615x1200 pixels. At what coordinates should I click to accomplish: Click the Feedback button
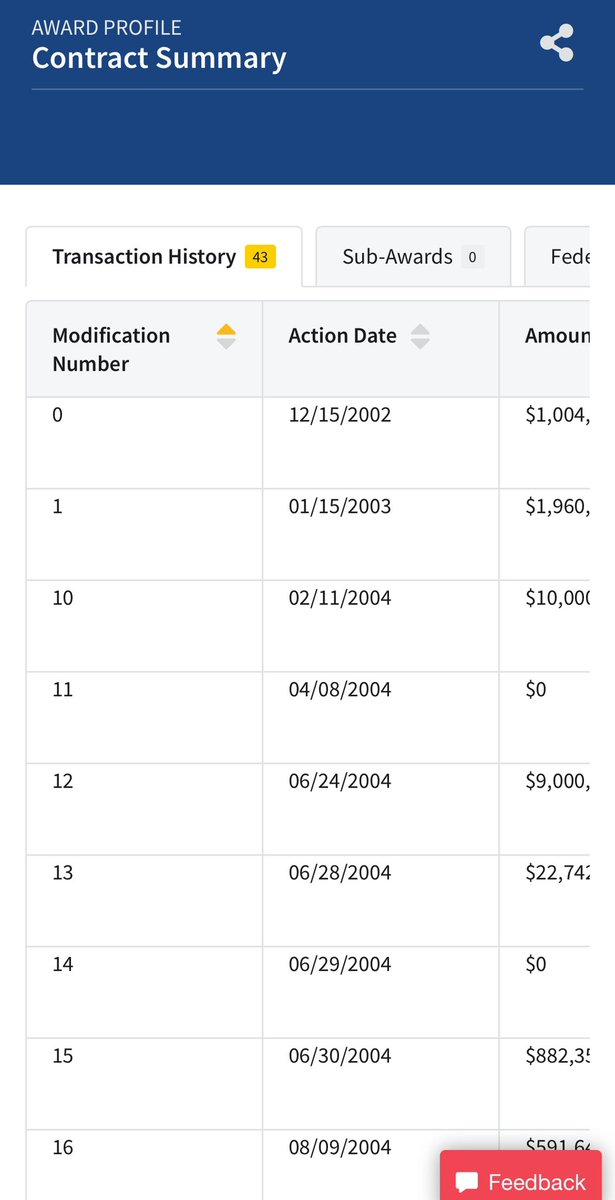(527, 1180)
